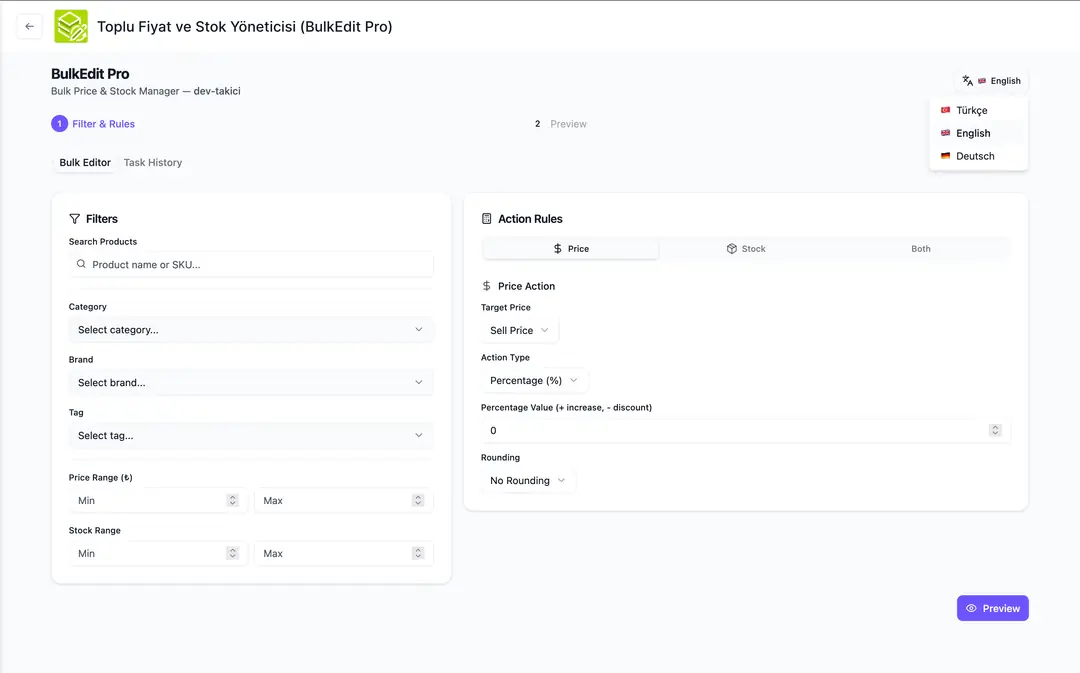Open the Task History tab
The width and height of the screenshot is (1080, 673).
[x=153, y=163]
